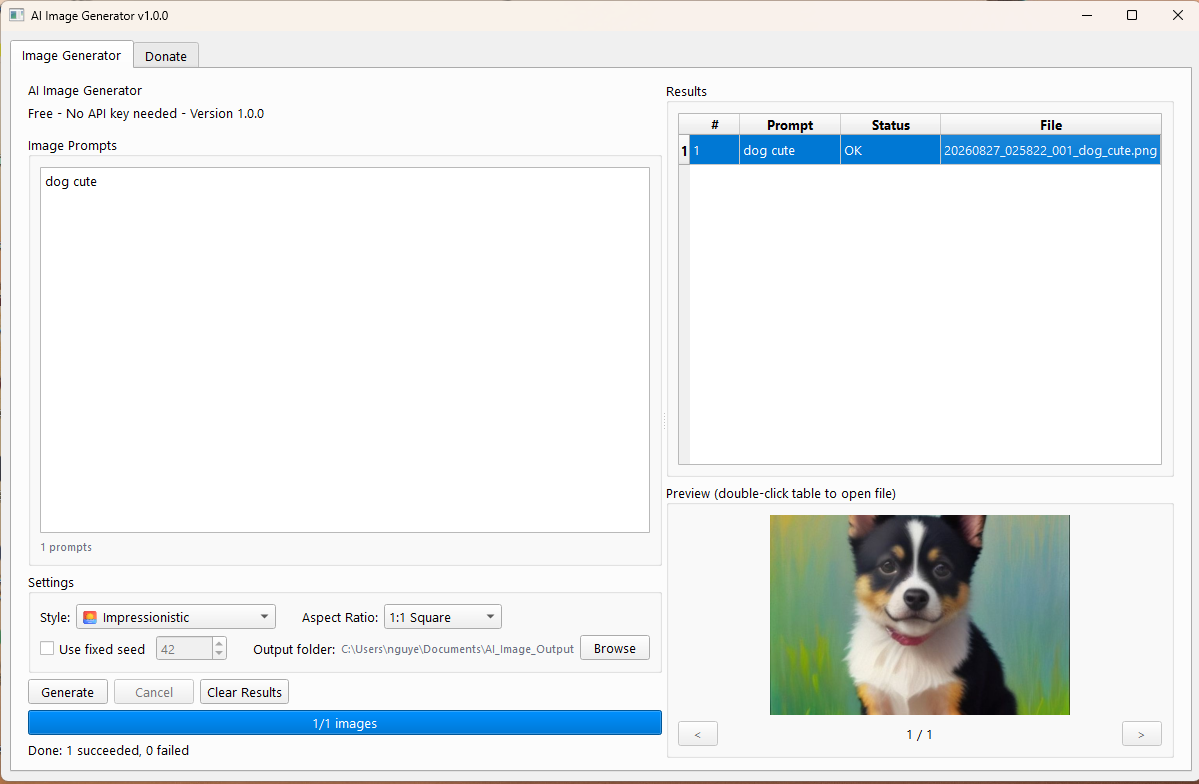
Task: Select the 'dog cute' prompt cell
Action: (790, 150)
